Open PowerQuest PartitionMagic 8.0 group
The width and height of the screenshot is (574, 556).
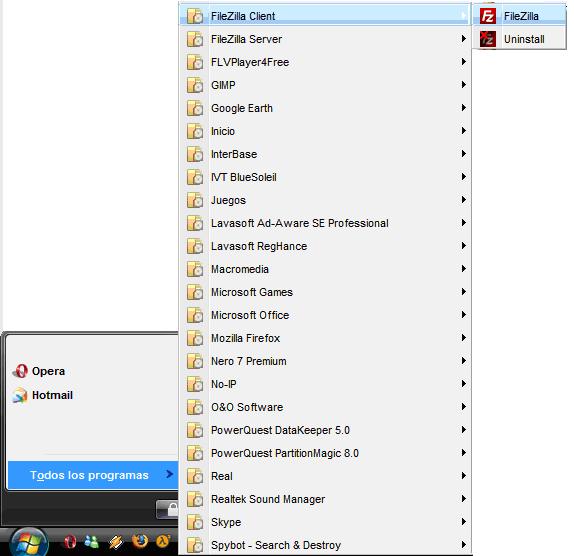(x=325, y=453)
